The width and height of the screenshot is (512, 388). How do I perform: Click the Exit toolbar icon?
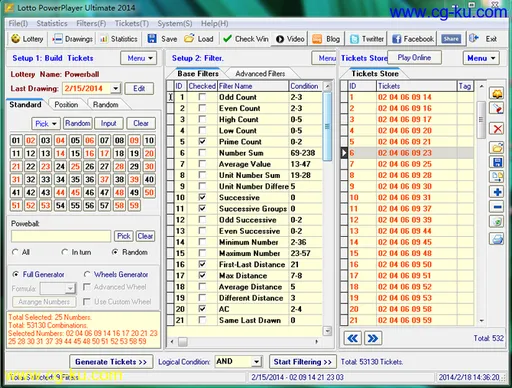click(x=474, y=39)
